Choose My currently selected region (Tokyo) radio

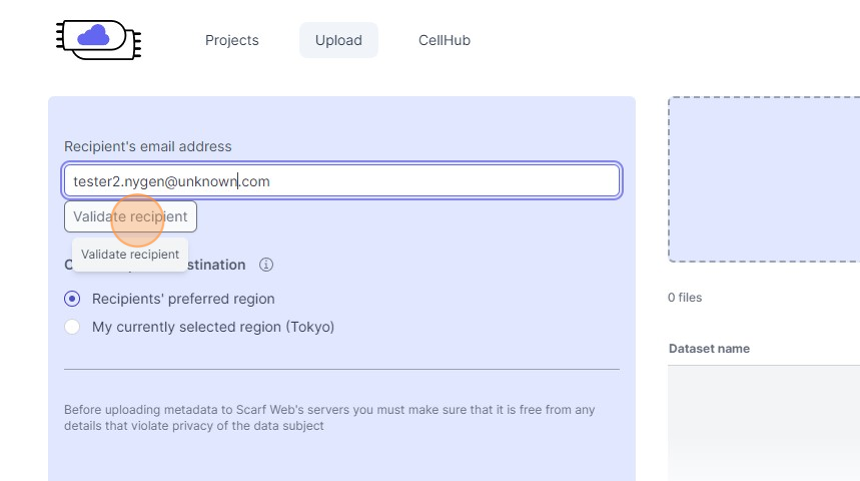tap(72, 327)
